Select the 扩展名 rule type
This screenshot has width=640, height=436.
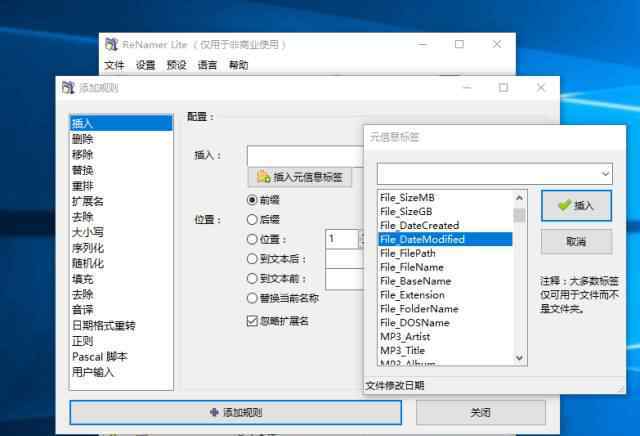[121, 201]
